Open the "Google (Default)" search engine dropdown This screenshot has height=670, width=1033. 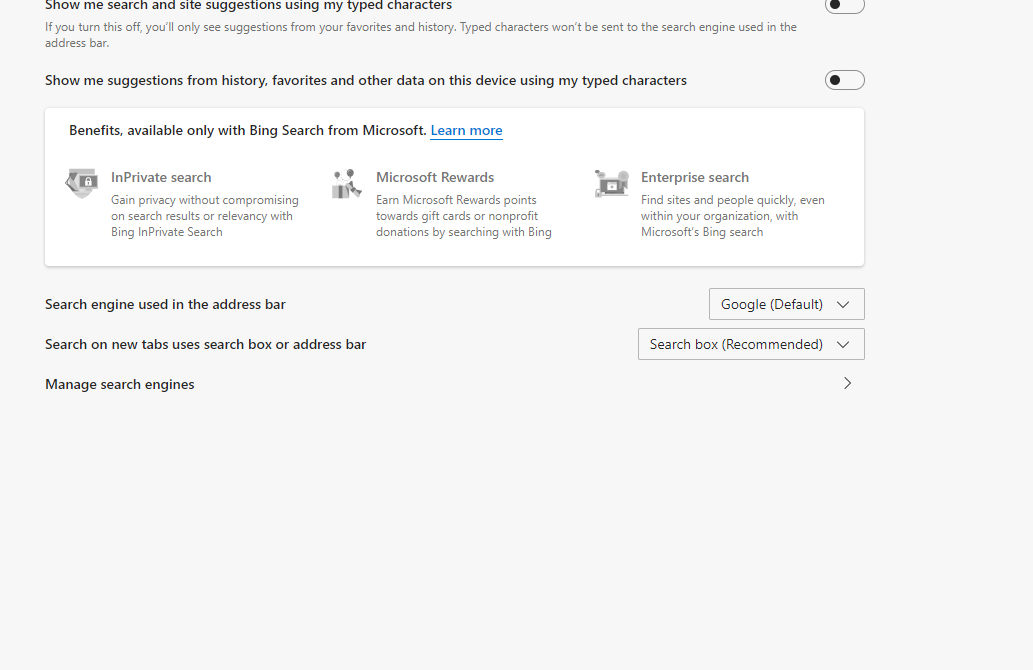coord(786,304)
